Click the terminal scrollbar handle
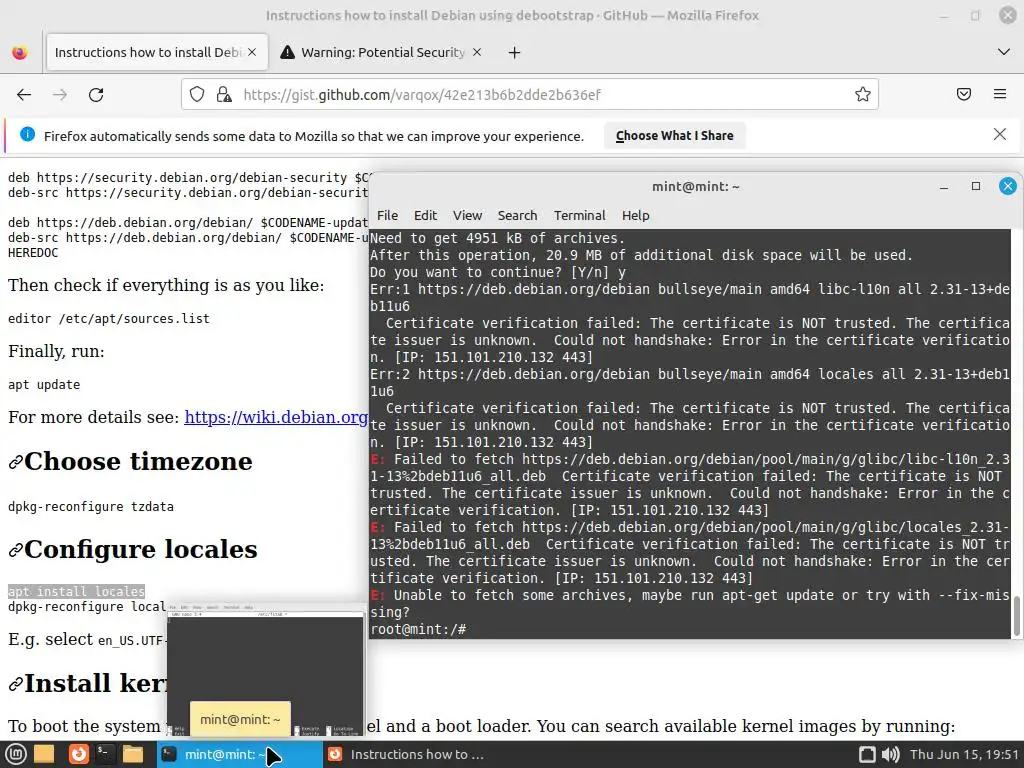 [1016, 616]
